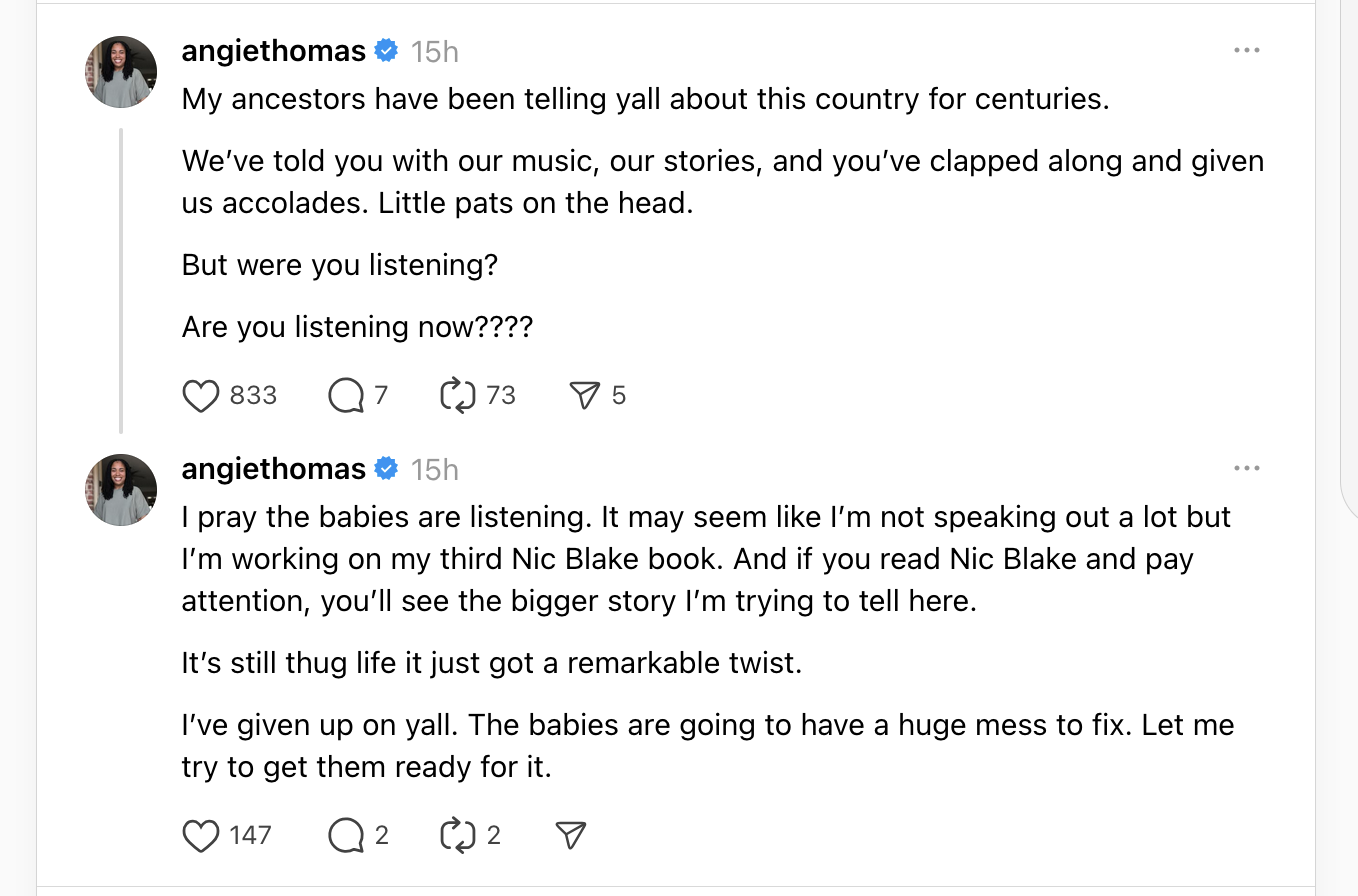Like the first post with 833 likes

pos(201,396)
